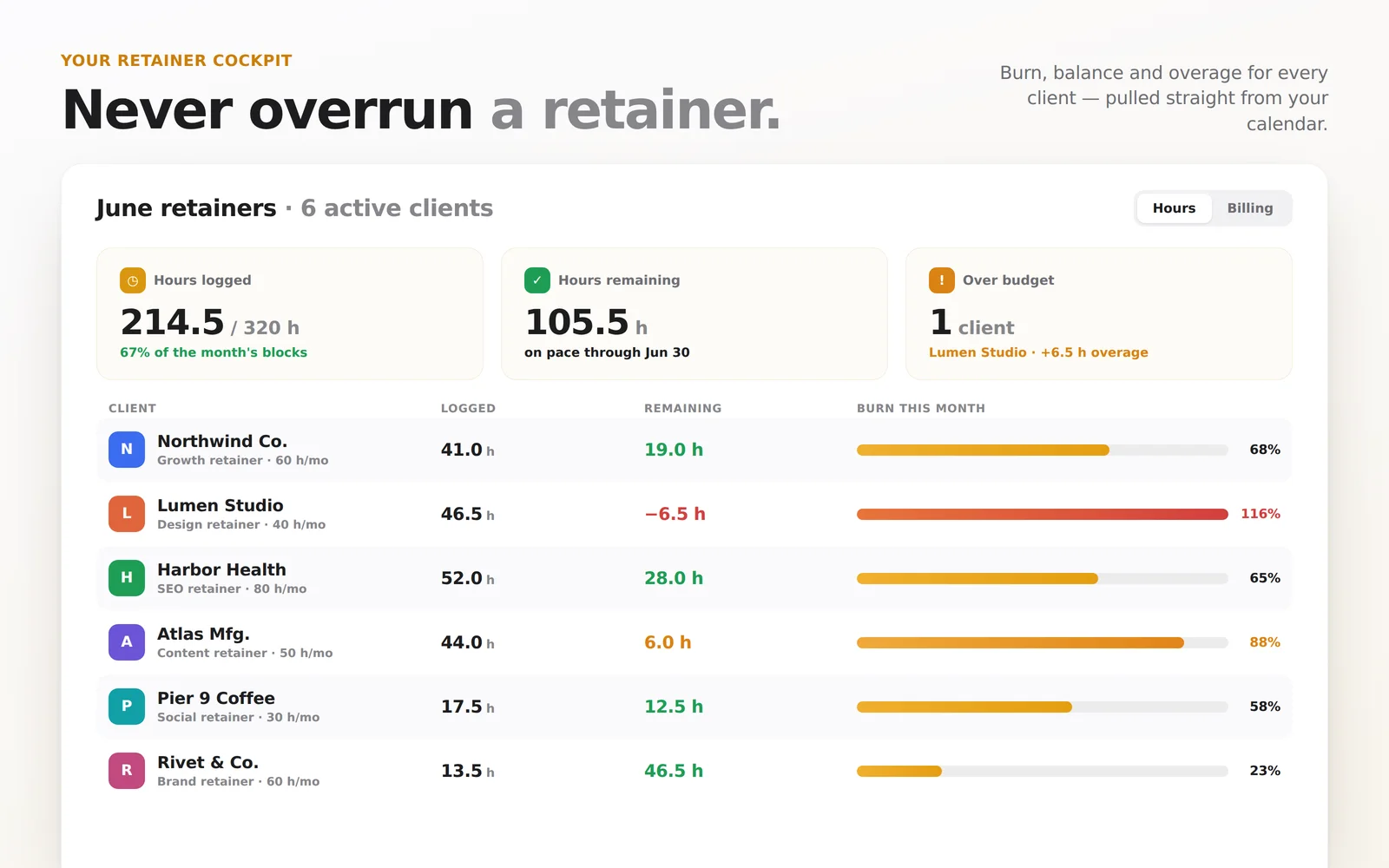Image resolution: width=1389 pixels, height=868 pixels.
Task: Click YOUR RETAINER COCKPIT label
Action: (x=176, y=61)
